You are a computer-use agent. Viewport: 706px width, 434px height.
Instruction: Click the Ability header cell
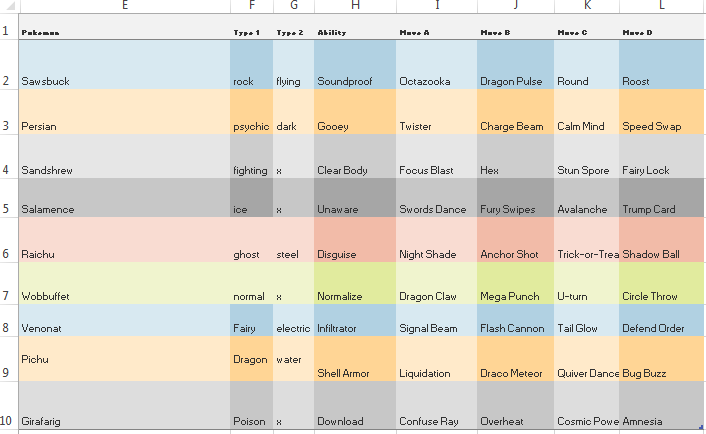355,27
